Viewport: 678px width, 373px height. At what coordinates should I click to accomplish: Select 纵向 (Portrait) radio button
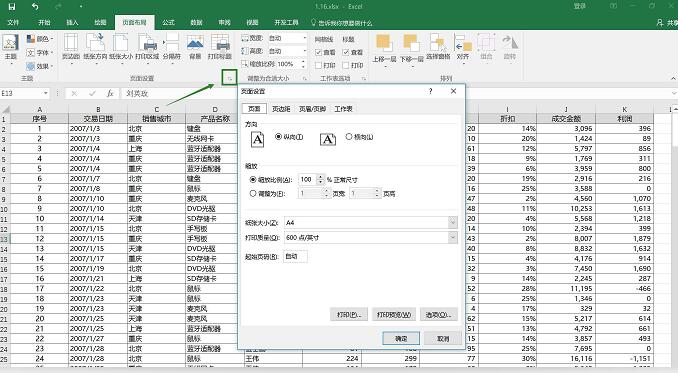click(x=278, y=137)
